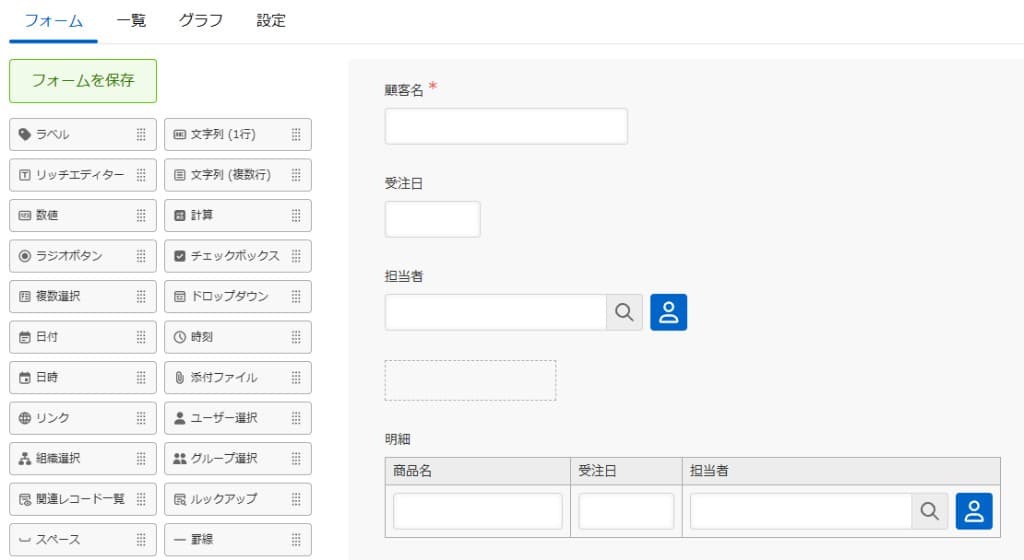Click the 商品名 column header

(x=477, y=471)
